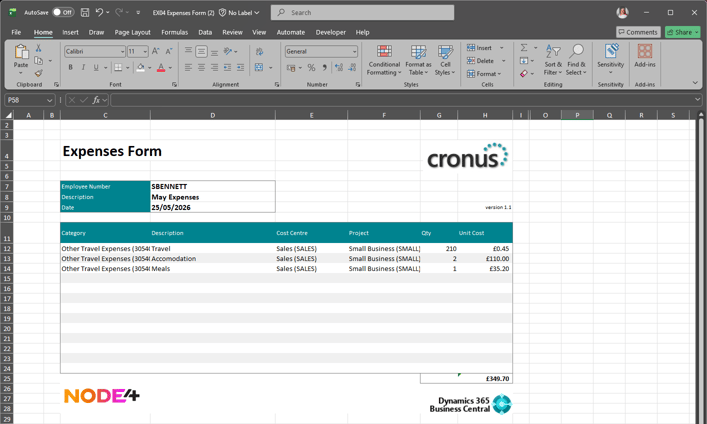Toggle the AutoSave switch
The image size is (707, 424).
(x=63, y=13)
